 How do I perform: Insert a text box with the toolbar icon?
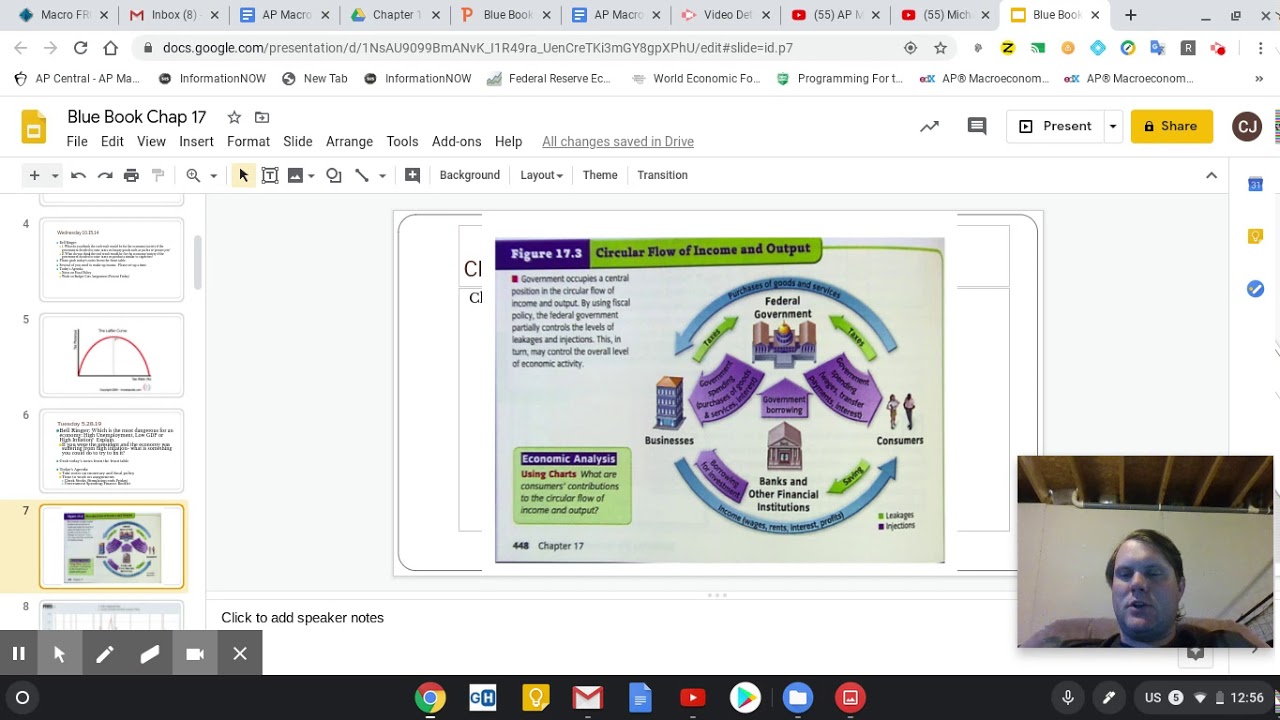(x=270, y=175)
